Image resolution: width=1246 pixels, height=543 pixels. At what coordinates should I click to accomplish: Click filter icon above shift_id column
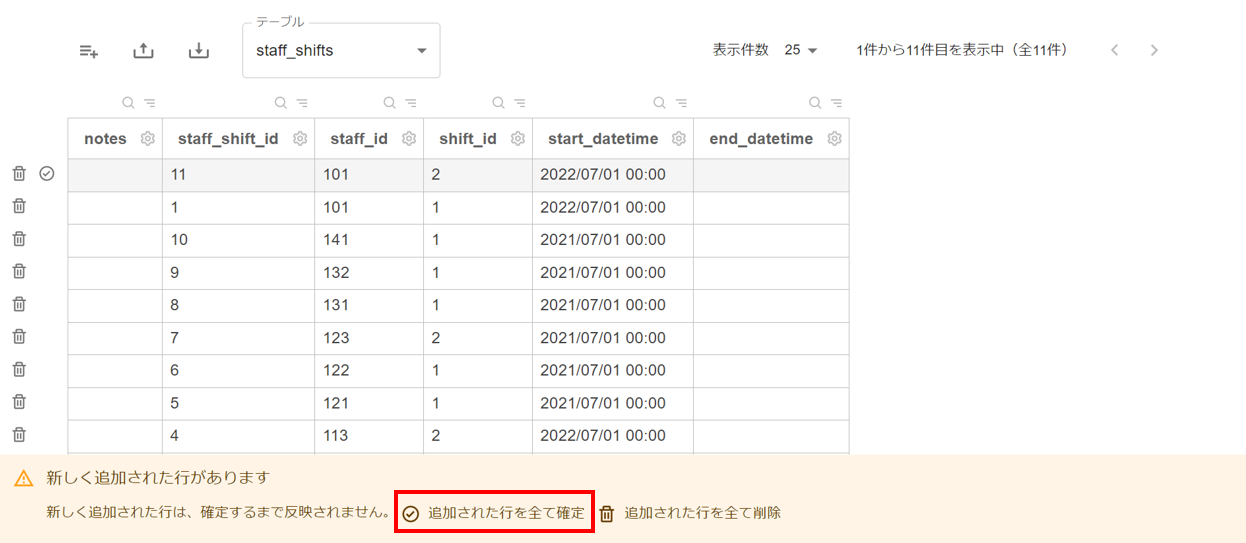[x=520, y=103]
